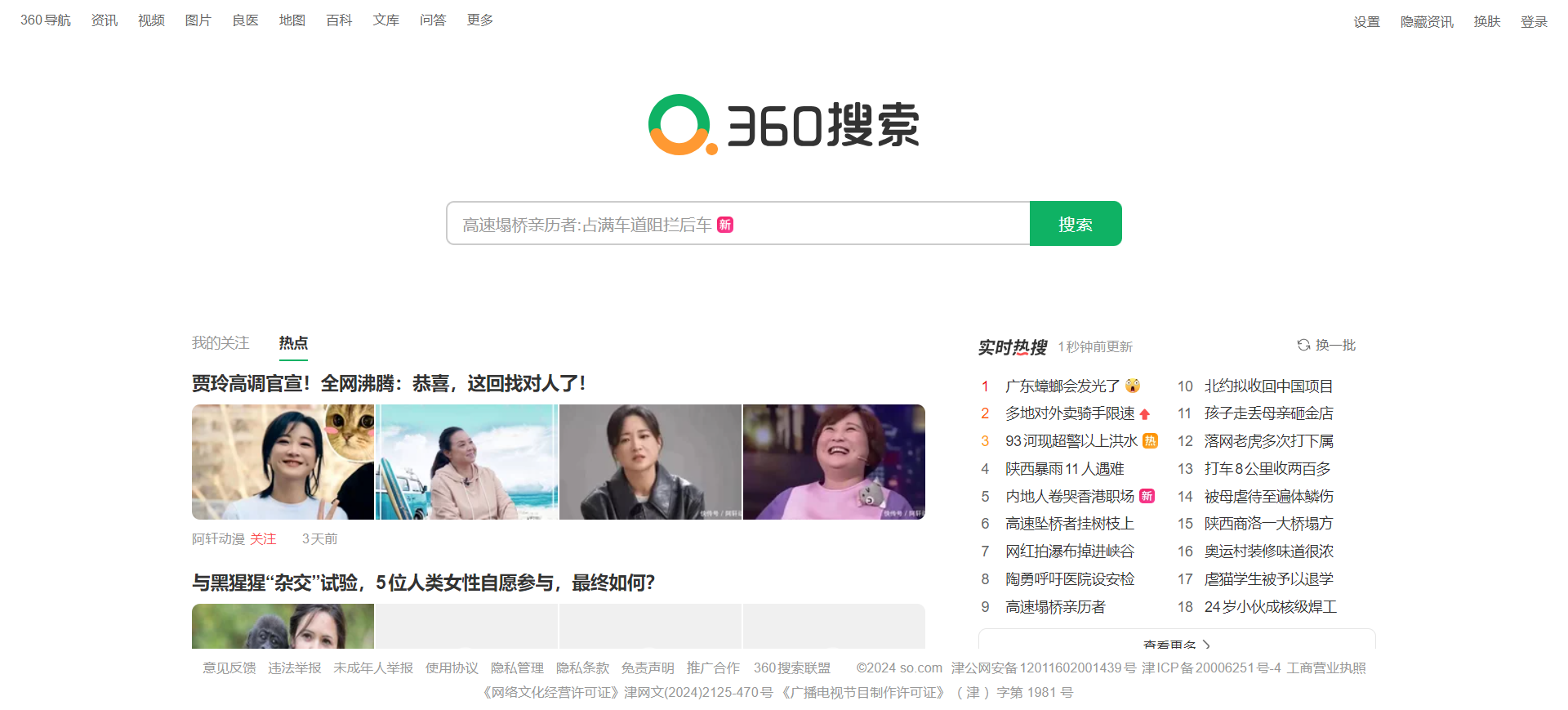Open the 登录 link at top right
This screenshot has height=710, width=1568.
coord(1534,22)
